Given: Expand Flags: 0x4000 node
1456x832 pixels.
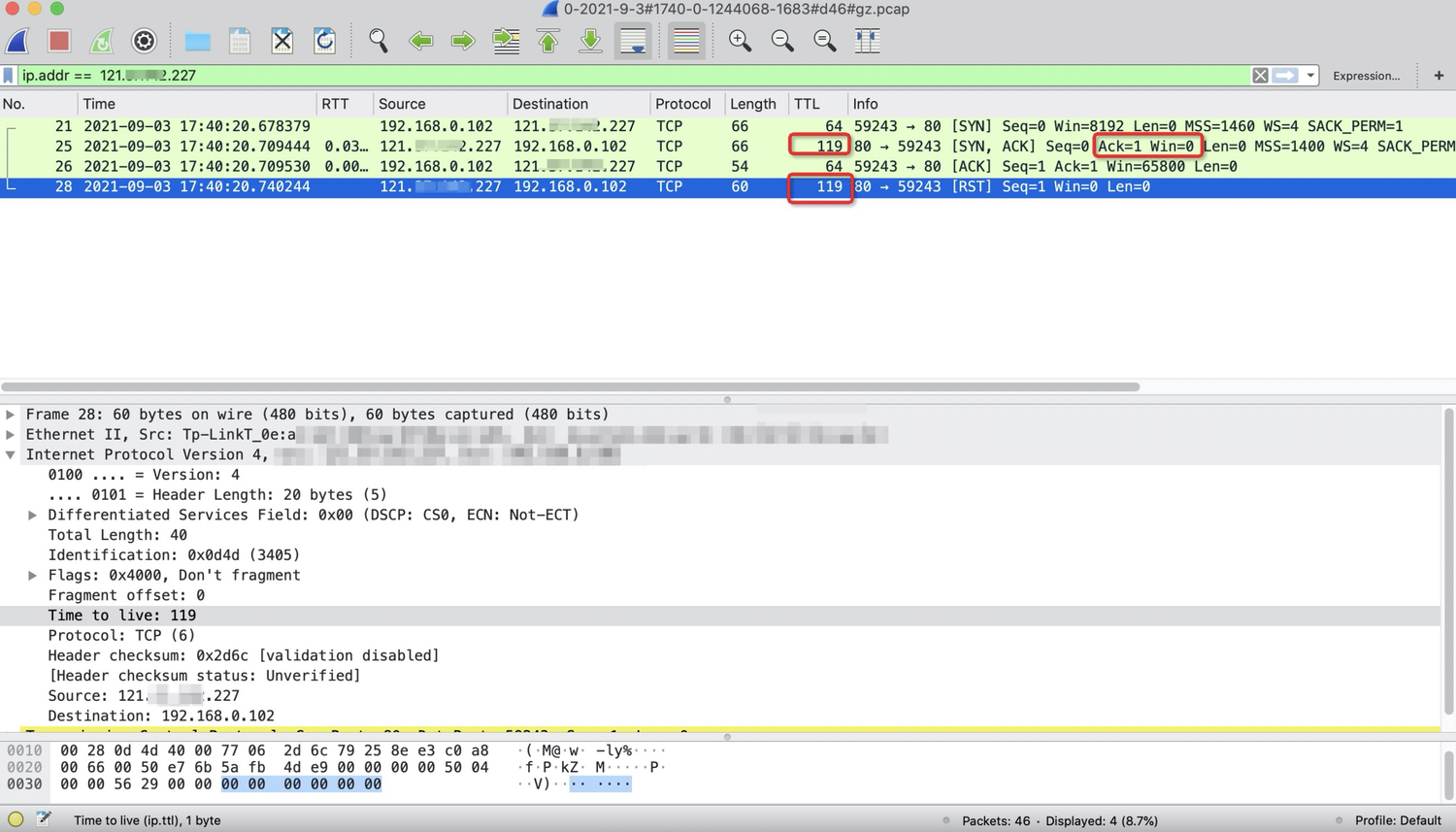Looking at the screenshot, I should [x=33, y=576].
